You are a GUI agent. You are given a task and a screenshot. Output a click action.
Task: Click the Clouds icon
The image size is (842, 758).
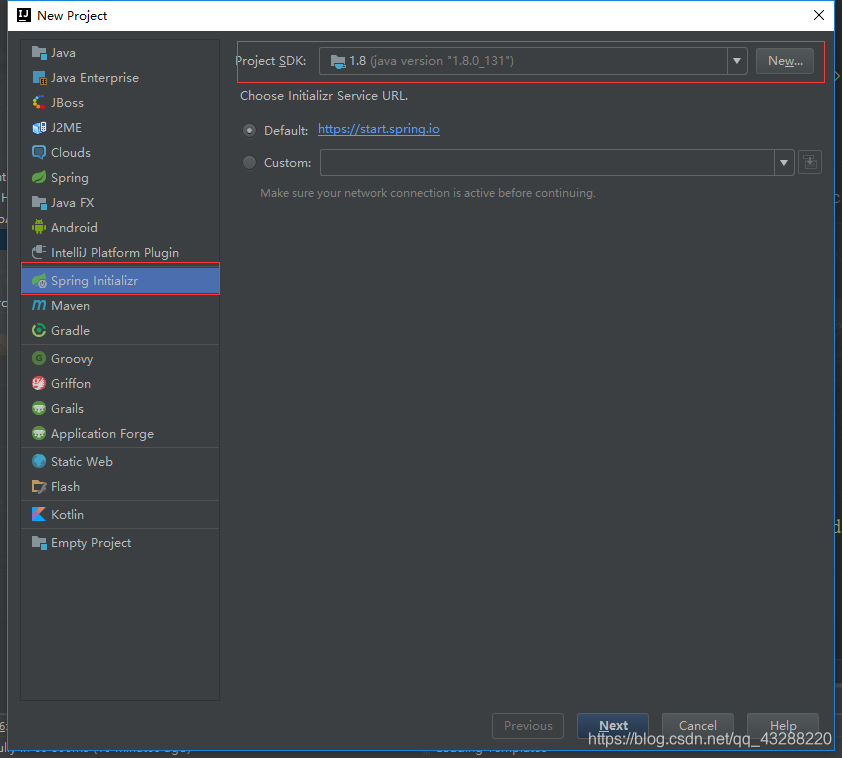point(39,152)
